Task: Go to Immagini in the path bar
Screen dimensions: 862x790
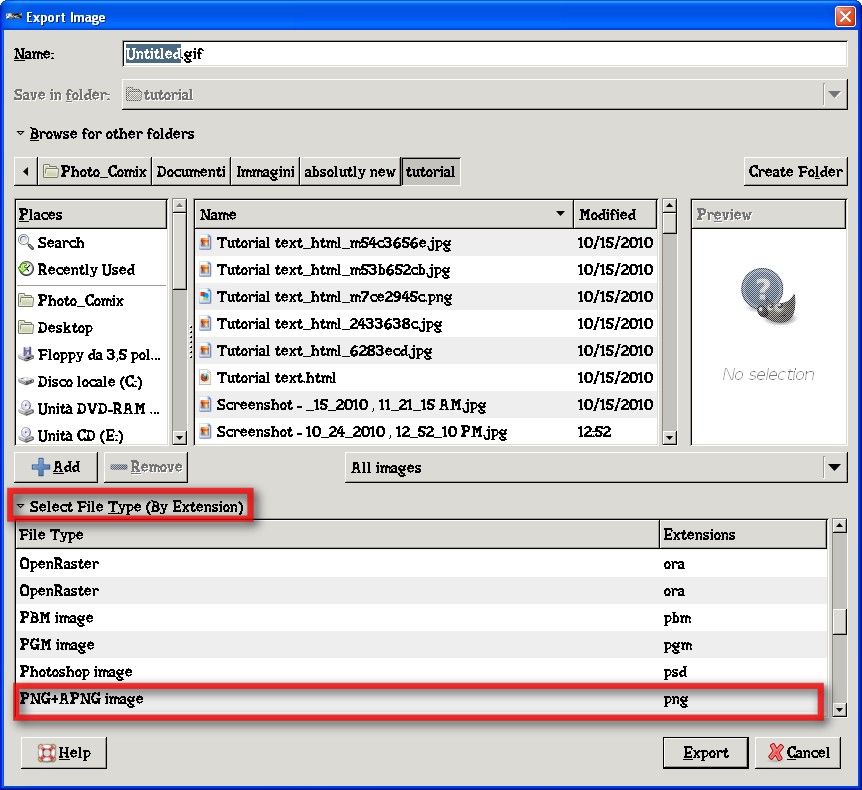Action: tap(265, 172)
